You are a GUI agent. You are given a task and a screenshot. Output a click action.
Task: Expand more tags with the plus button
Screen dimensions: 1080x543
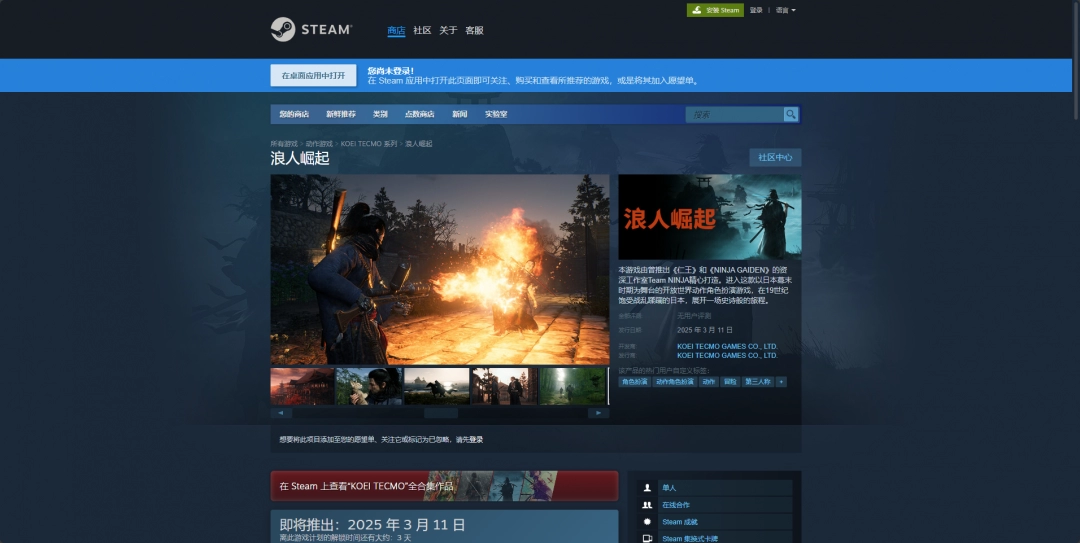coord(781,382)
